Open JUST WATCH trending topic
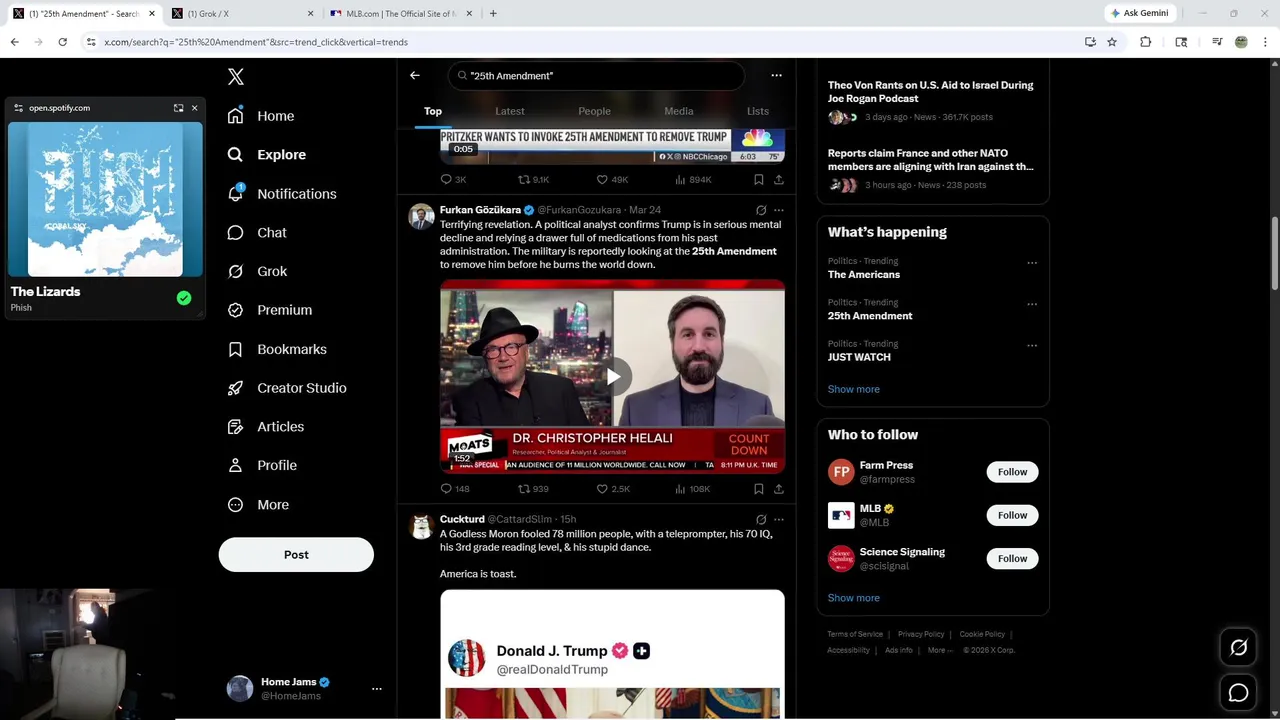Screen dimensions: 1280x720 pos(859,357)
